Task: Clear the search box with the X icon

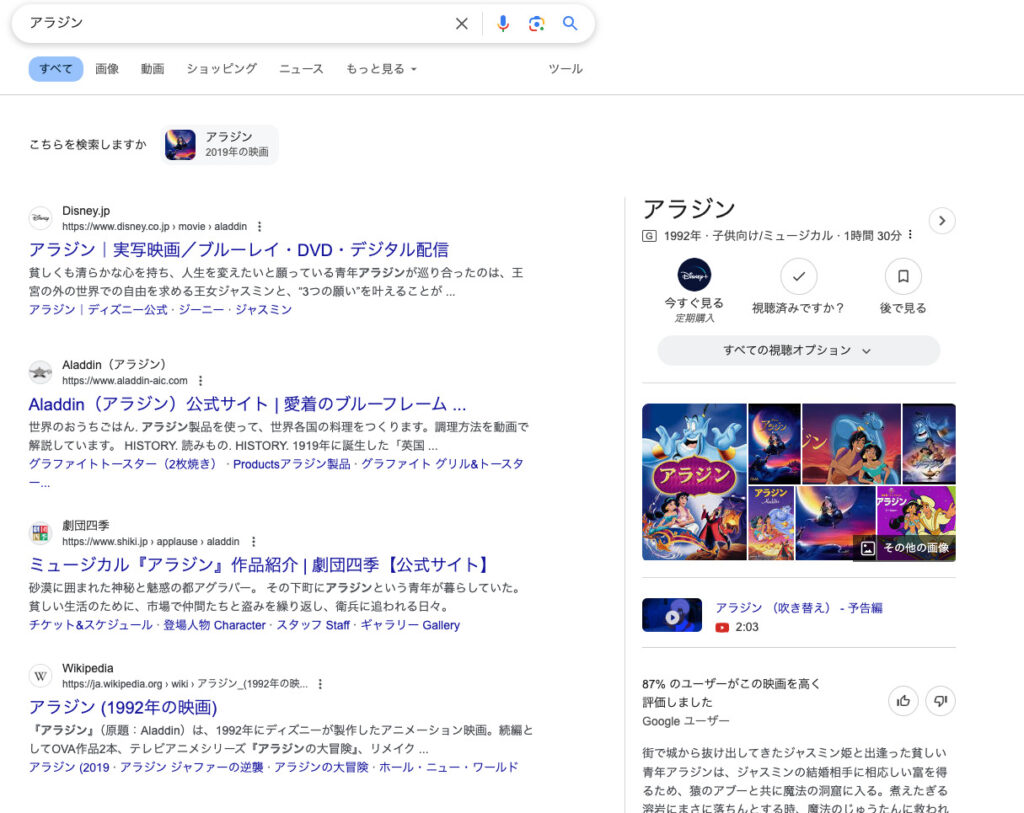Action: point(461,23)
